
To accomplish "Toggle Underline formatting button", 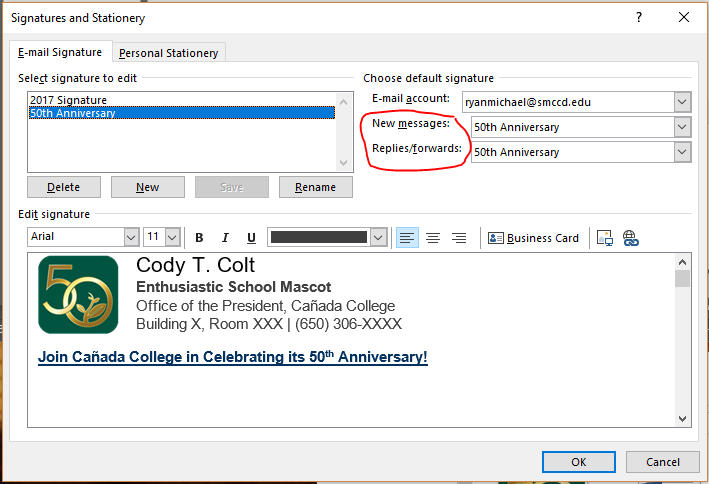I will click(x=251, y=238).
